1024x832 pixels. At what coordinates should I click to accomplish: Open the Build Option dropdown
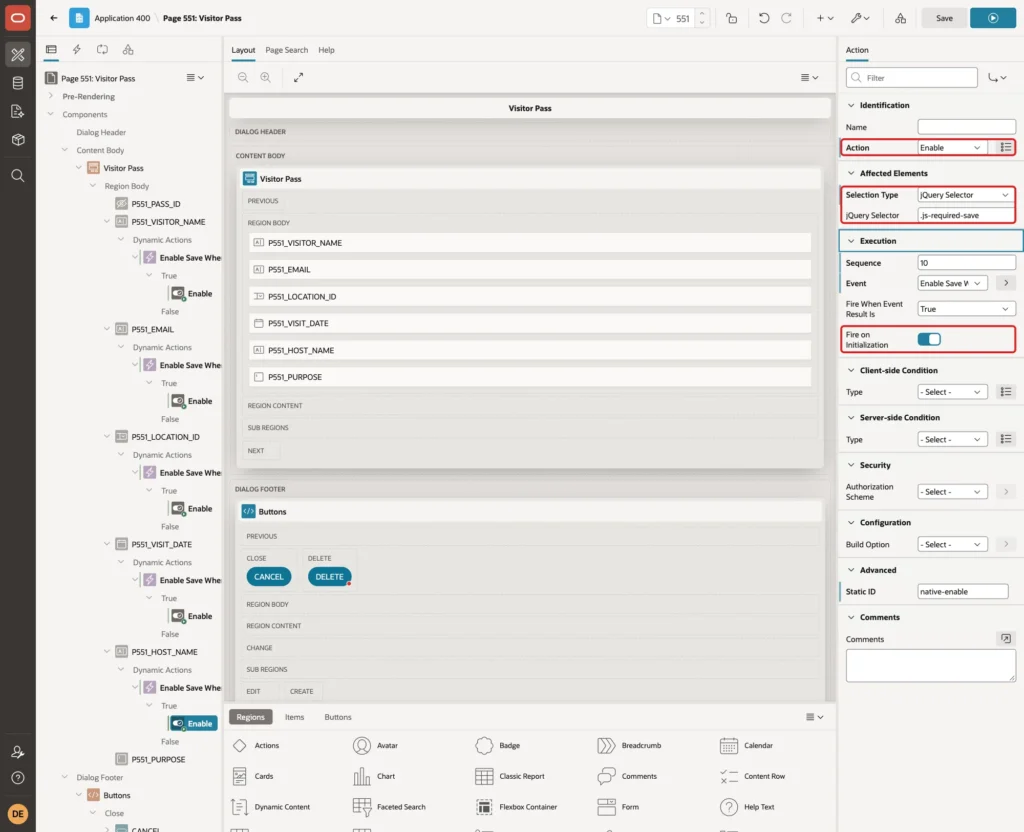tap(952, 544)
